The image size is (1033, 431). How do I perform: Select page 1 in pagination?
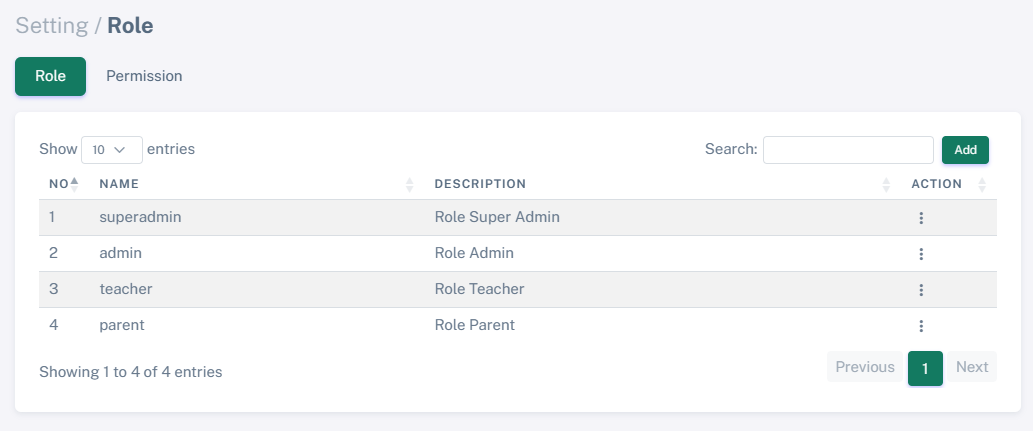click(925, 368)
